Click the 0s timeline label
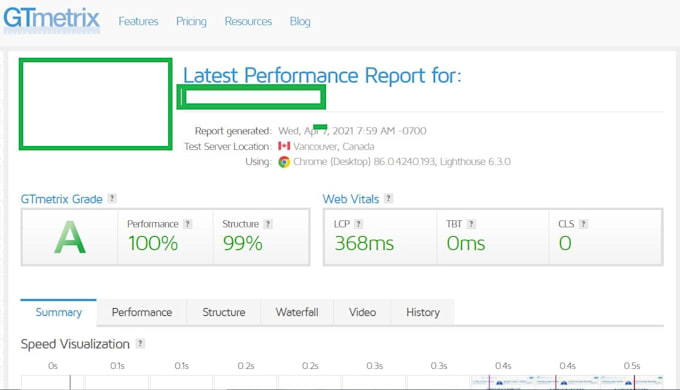 [x=53, y=366]
